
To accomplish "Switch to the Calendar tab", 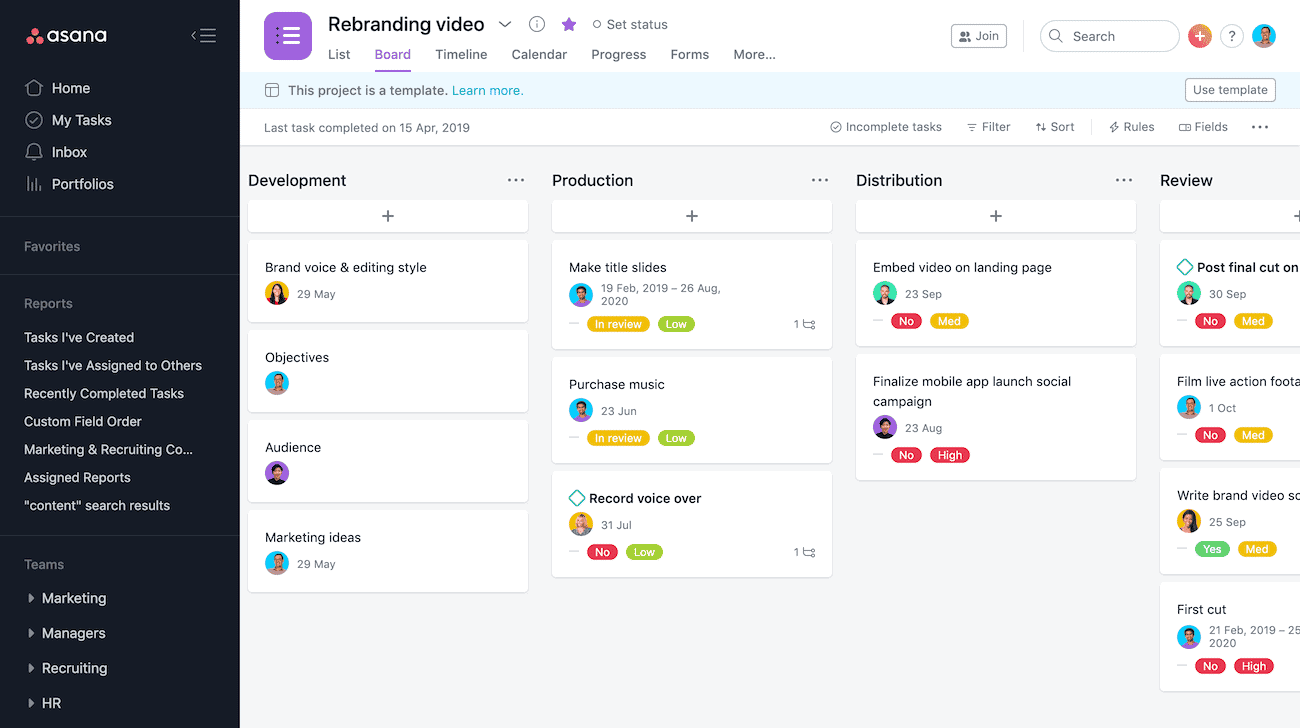I will (539, 54).
